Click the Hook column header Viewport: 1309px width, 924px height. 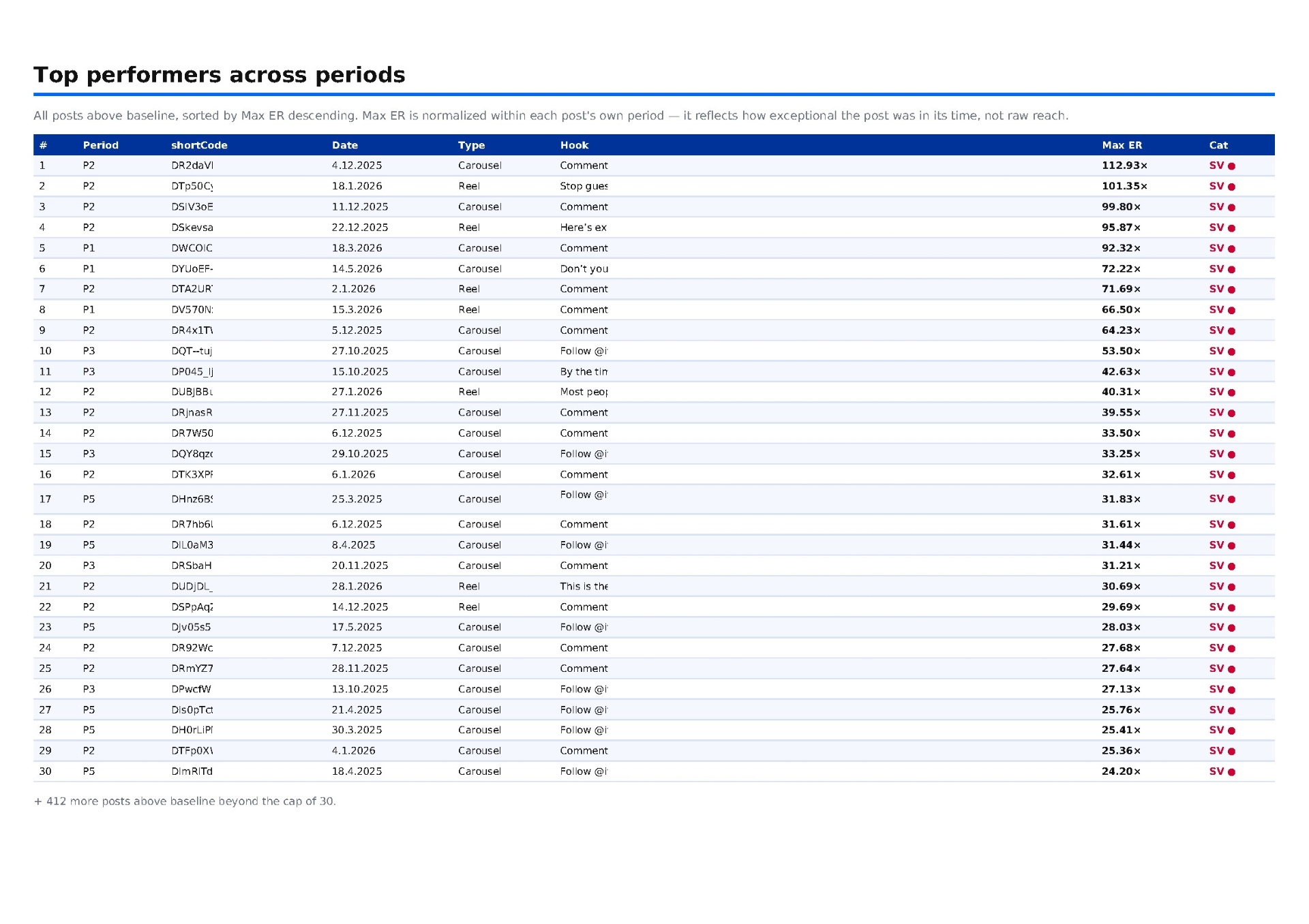pos(574,145)
